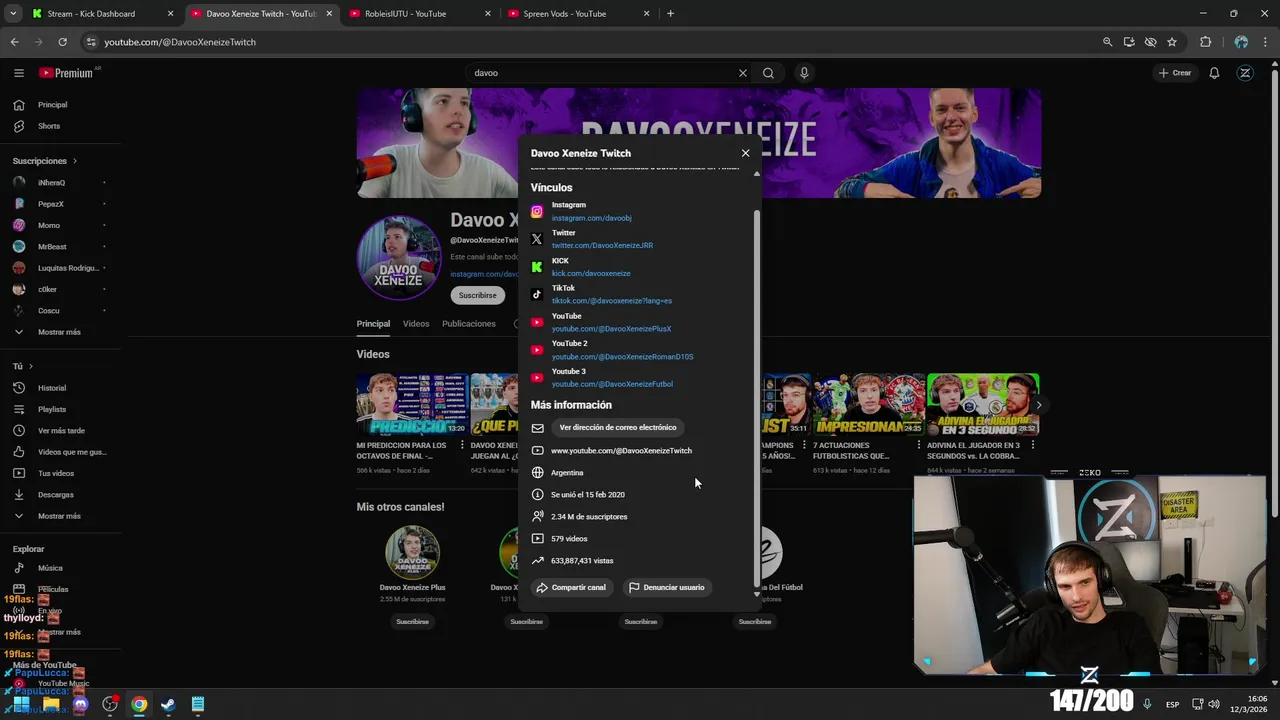Open youtube.com/@DavooXeneizePlusX link

(x=611, y=329)
